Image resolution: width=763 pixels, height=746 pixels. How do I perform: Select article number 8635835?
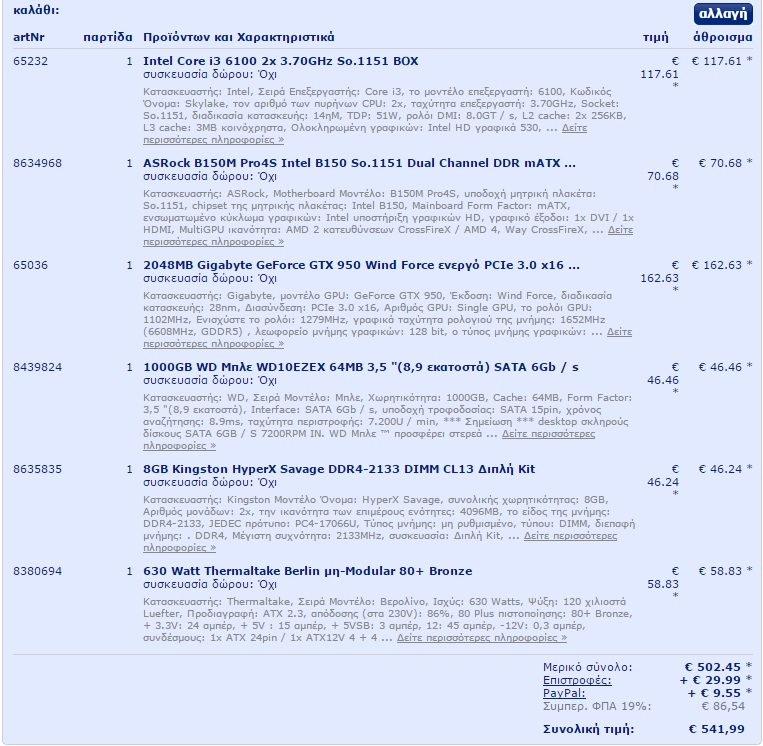pos(37,469)
